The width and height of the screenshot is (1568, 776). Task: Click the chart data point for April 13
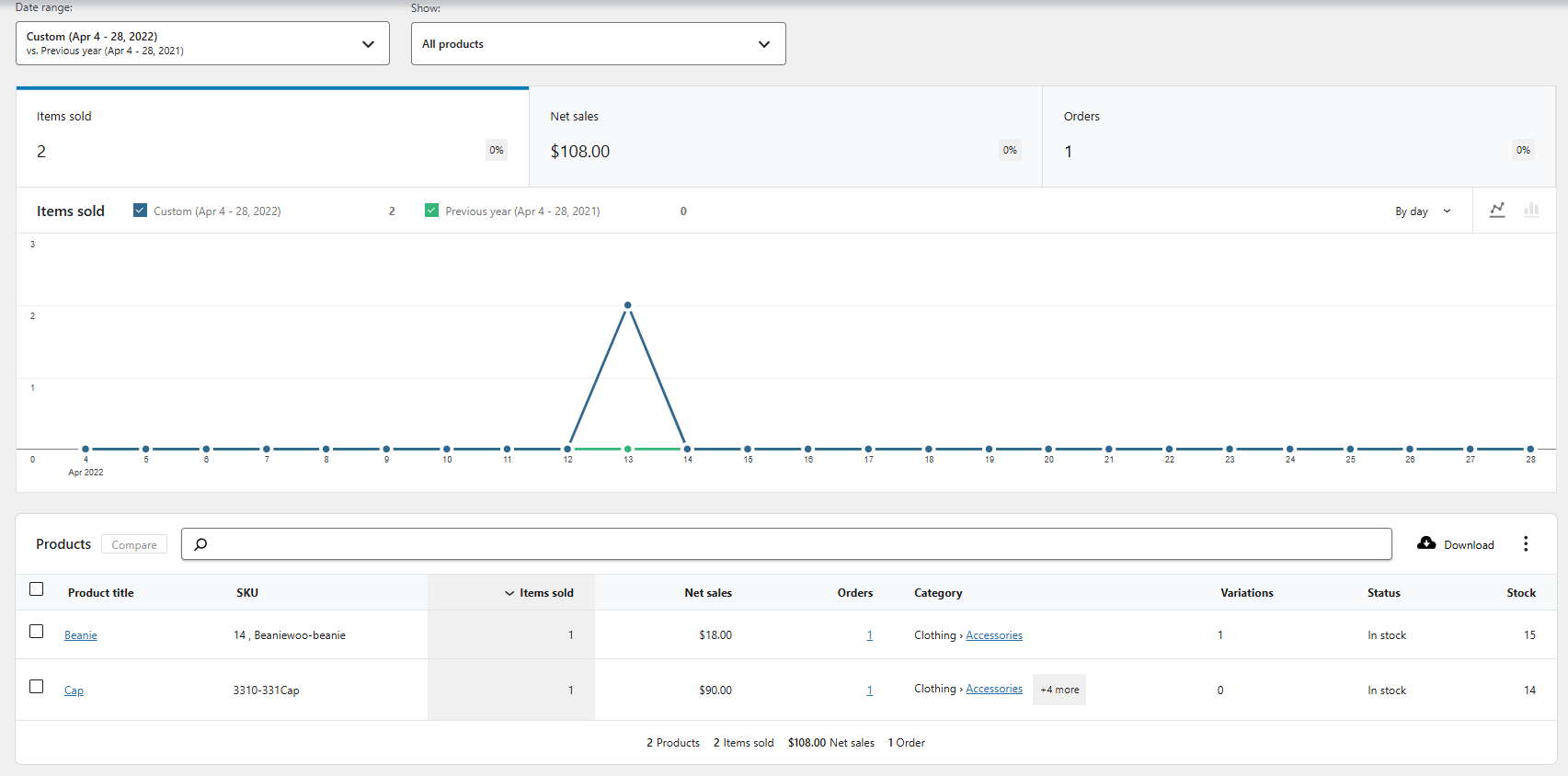click(x=628, y=305)
